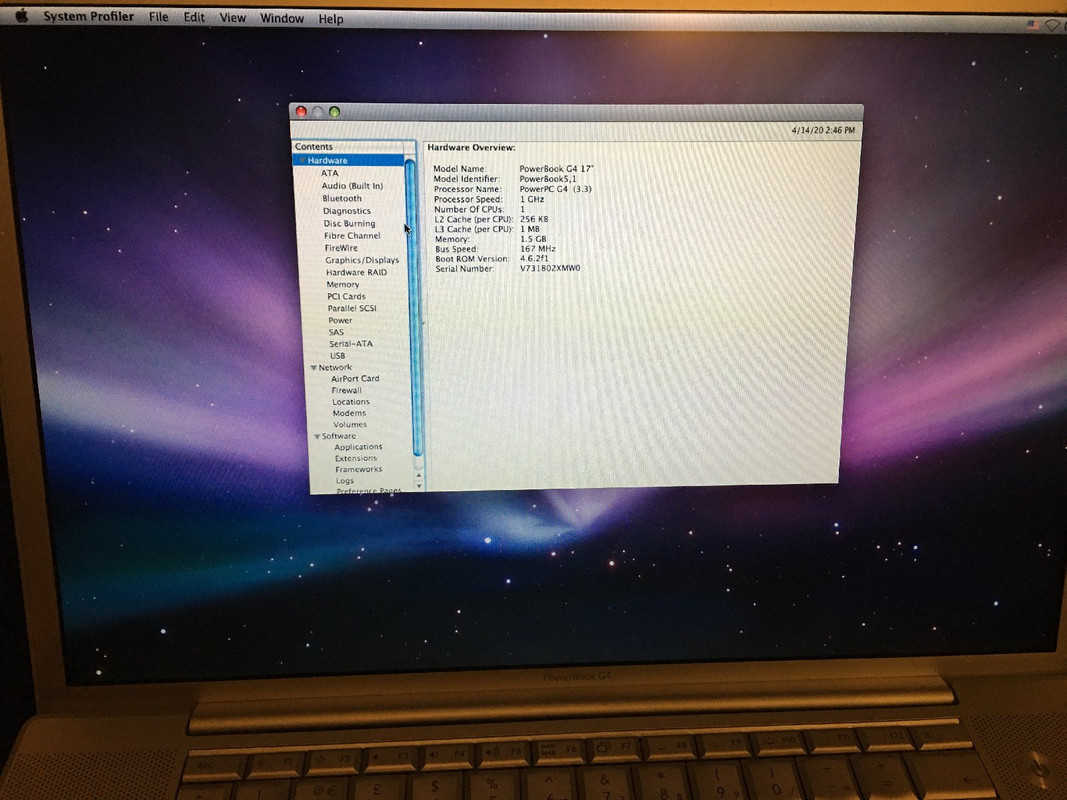1067x800 pixels.
Task: Select Bluetooth in hardware list
Action: [342, 198]
